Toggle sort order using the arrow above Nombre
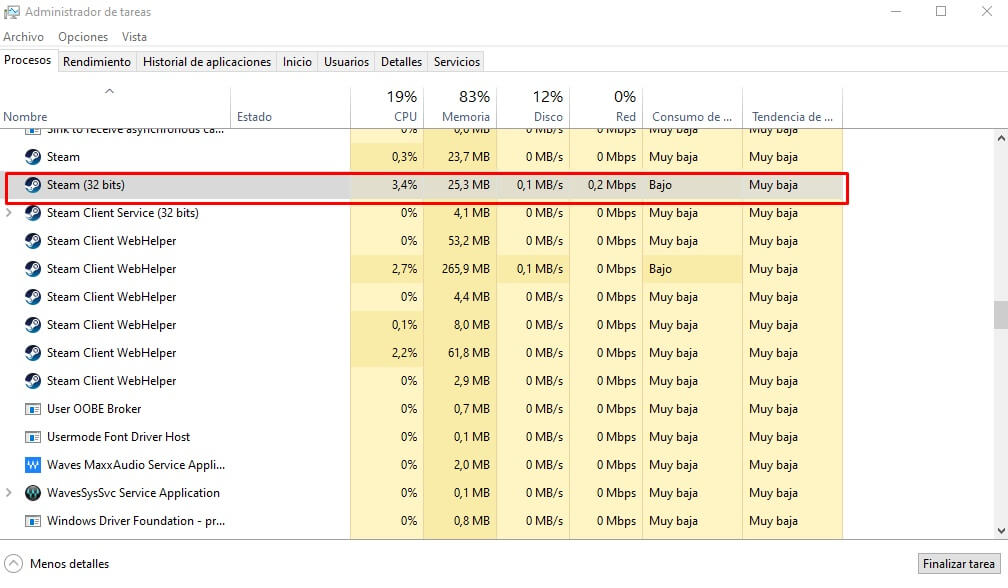The image size is (1008, 588). 109,91
